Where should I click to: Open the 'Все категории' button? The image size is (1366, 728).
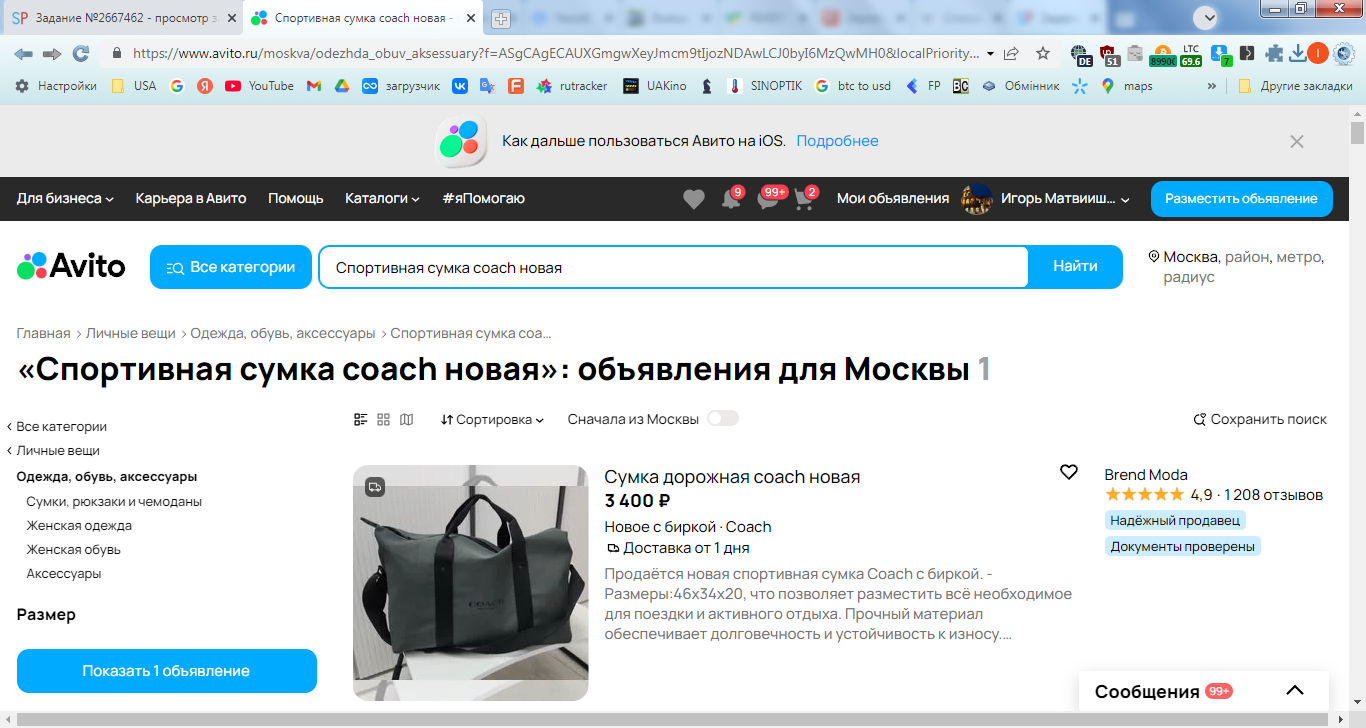(x=231, y=267)
